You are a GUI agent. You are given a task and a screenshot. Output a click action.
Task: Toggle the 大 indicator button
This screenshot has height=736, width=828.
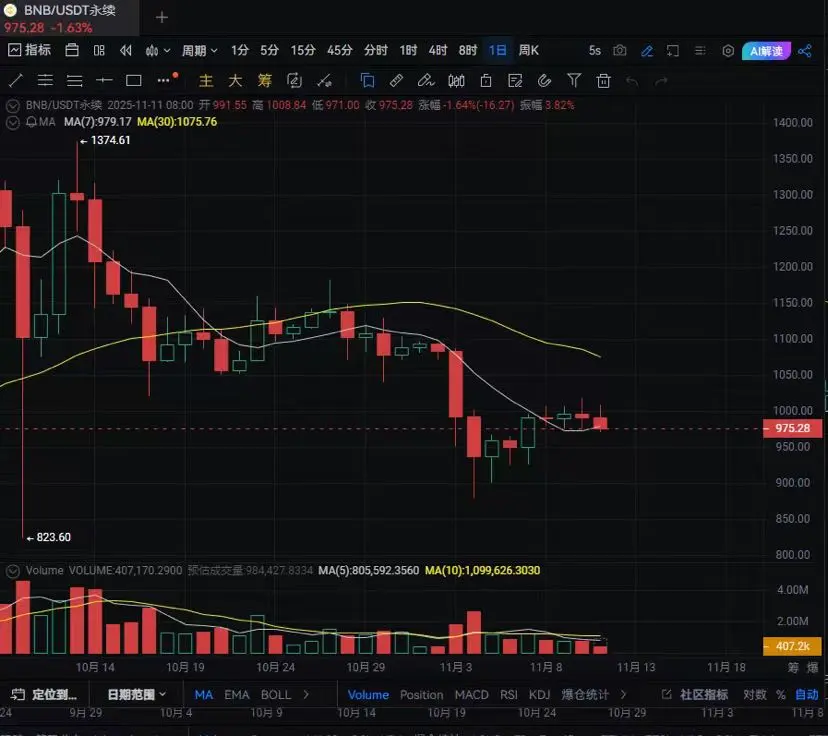pyautogui.click(x=235, y=81)
